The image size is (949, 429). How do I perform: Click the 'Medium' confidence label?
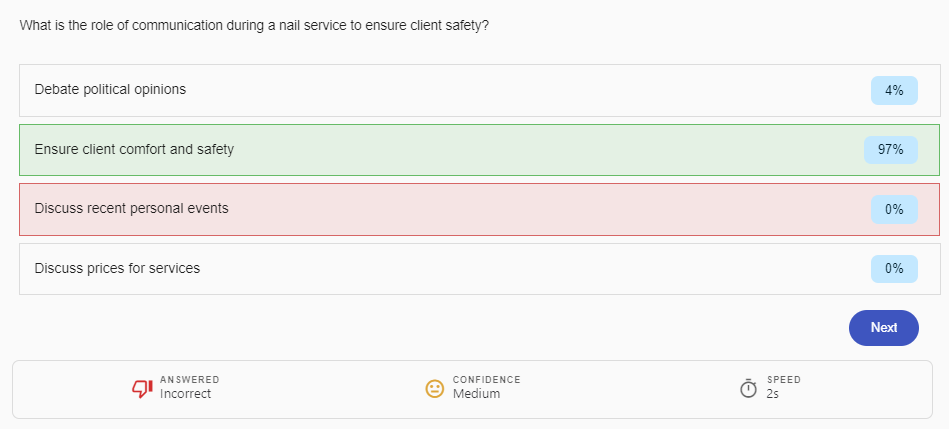[x=476, y=394]
